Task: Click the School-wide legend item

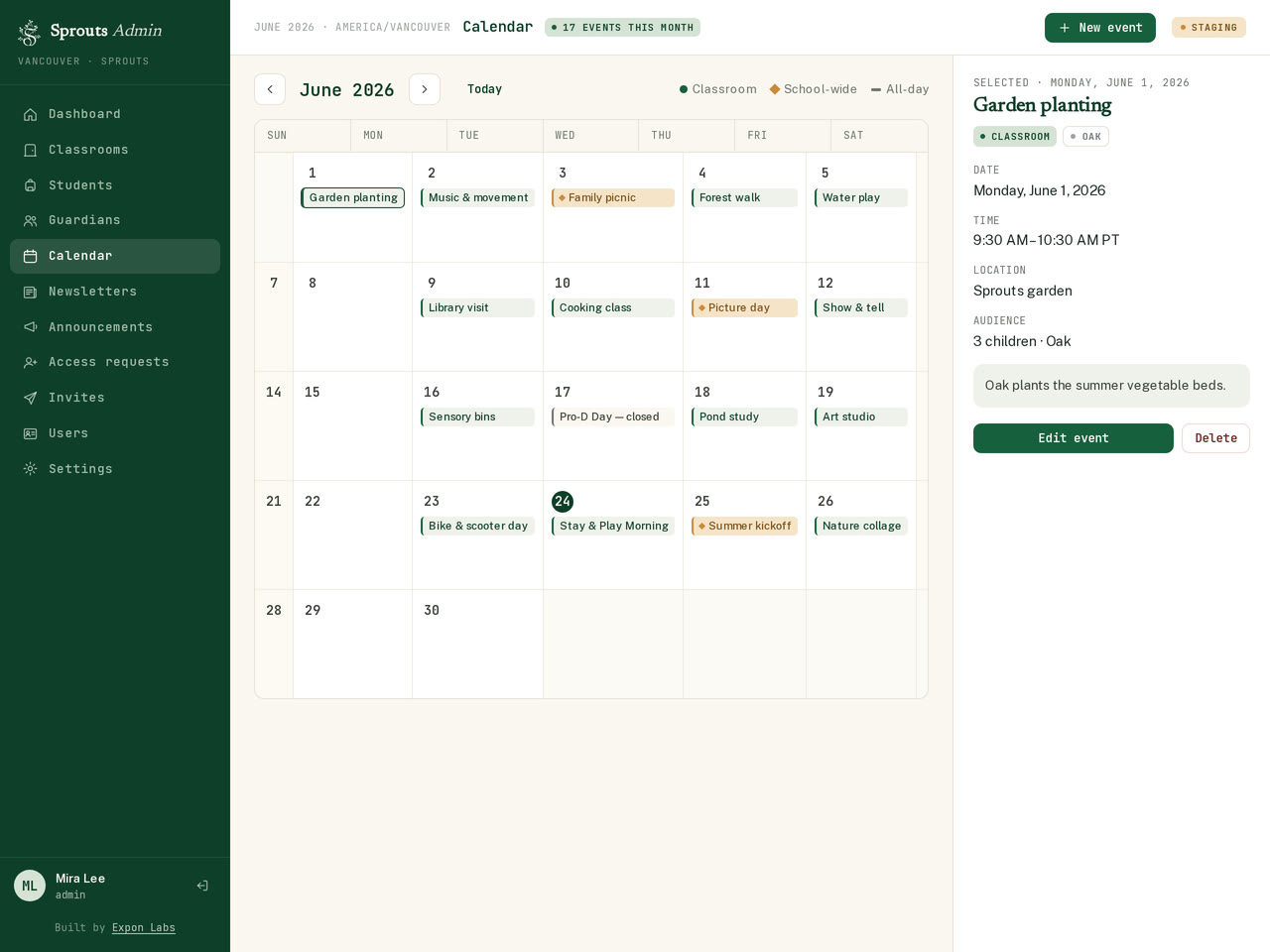Action: [x=814, y=89]
